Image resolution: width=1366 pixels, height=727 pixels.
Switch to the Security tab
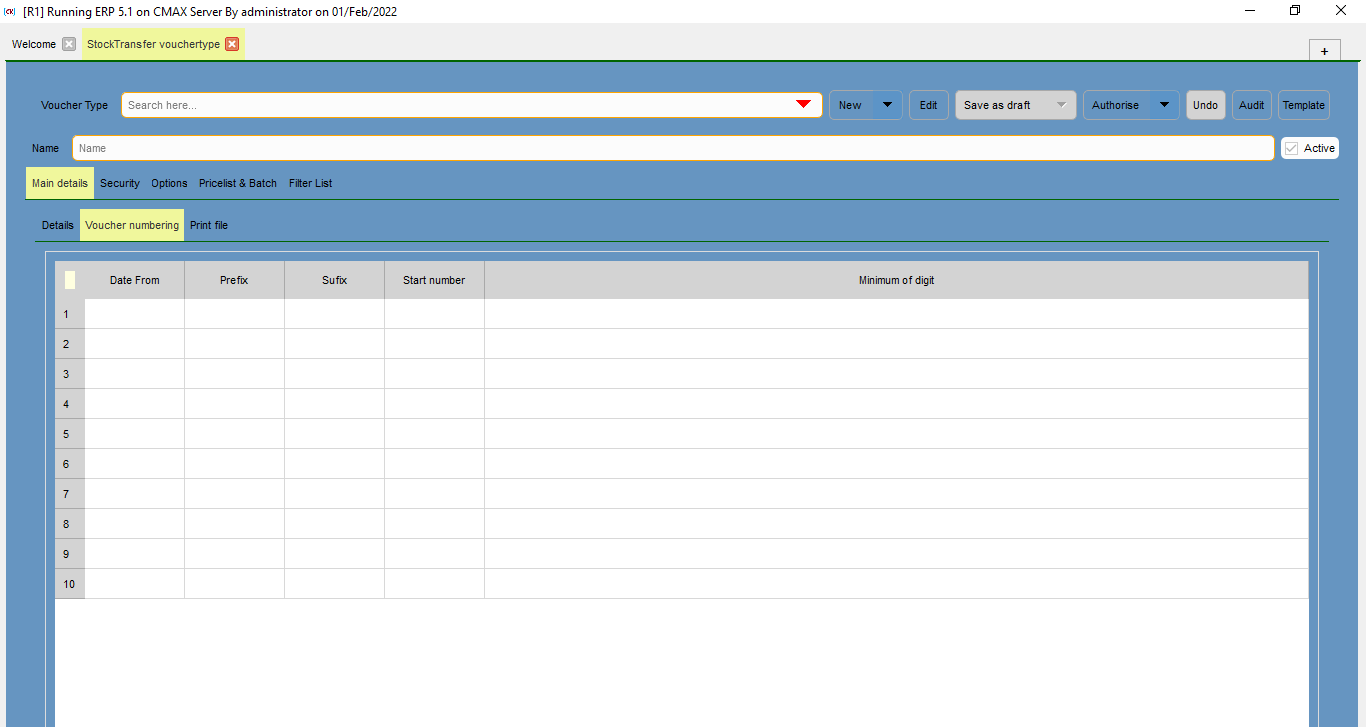pyautogui.click(x=119, y=183)
